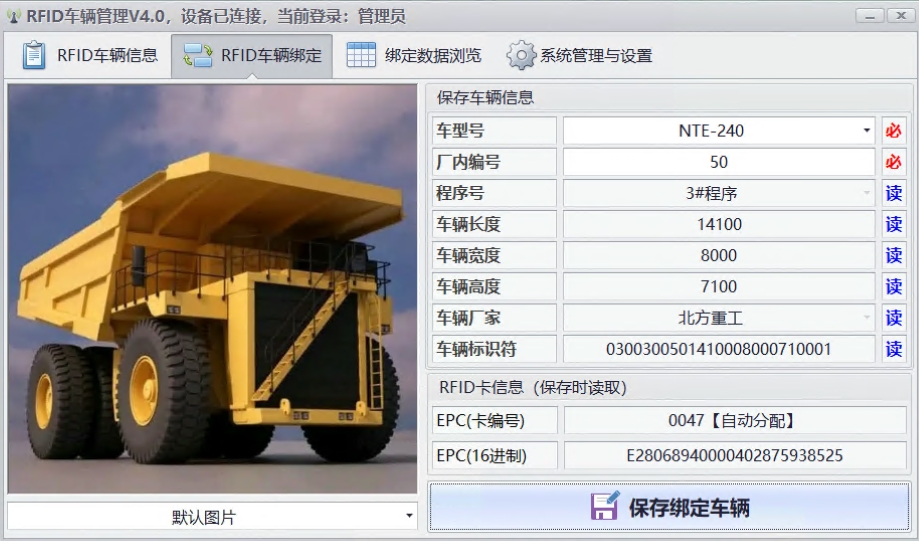Click the red 必 marker beside 厂内编号
The width and height of the screenshot is (919, 541).
tap(894, 162)
